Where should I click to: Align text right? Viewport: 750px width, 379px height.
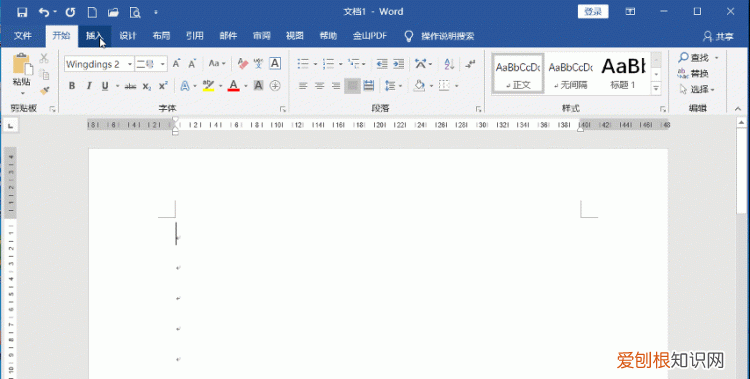tap(336, 86)
